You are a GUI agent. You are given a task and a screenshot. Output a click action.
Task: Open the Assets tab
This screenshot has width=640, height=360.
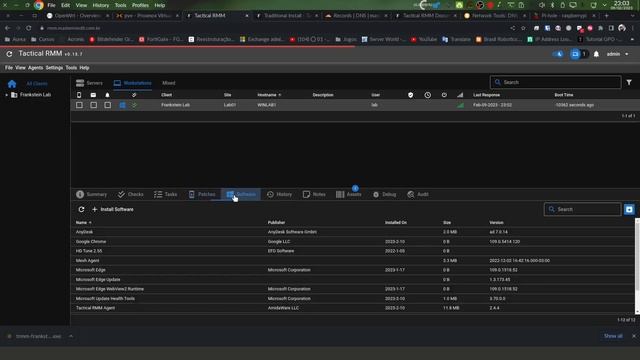coord(349,194)
